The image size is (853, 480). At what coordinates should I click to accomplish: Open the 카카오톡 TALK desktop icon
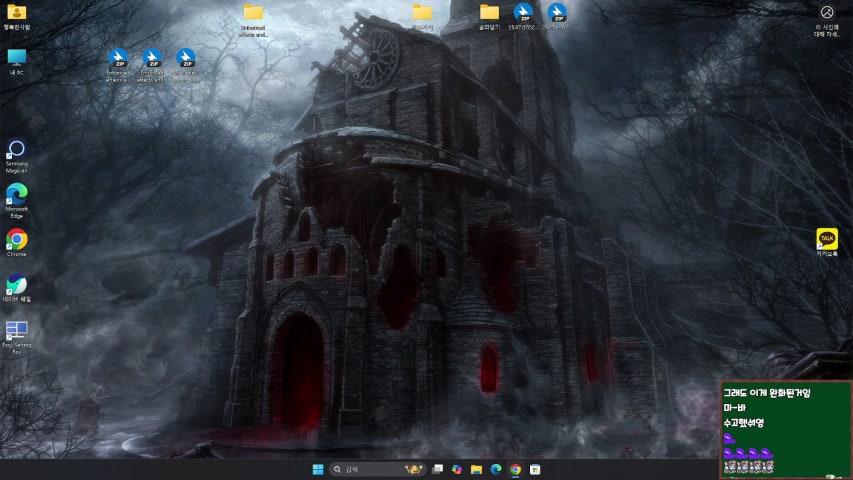click(x=827, y=242)
